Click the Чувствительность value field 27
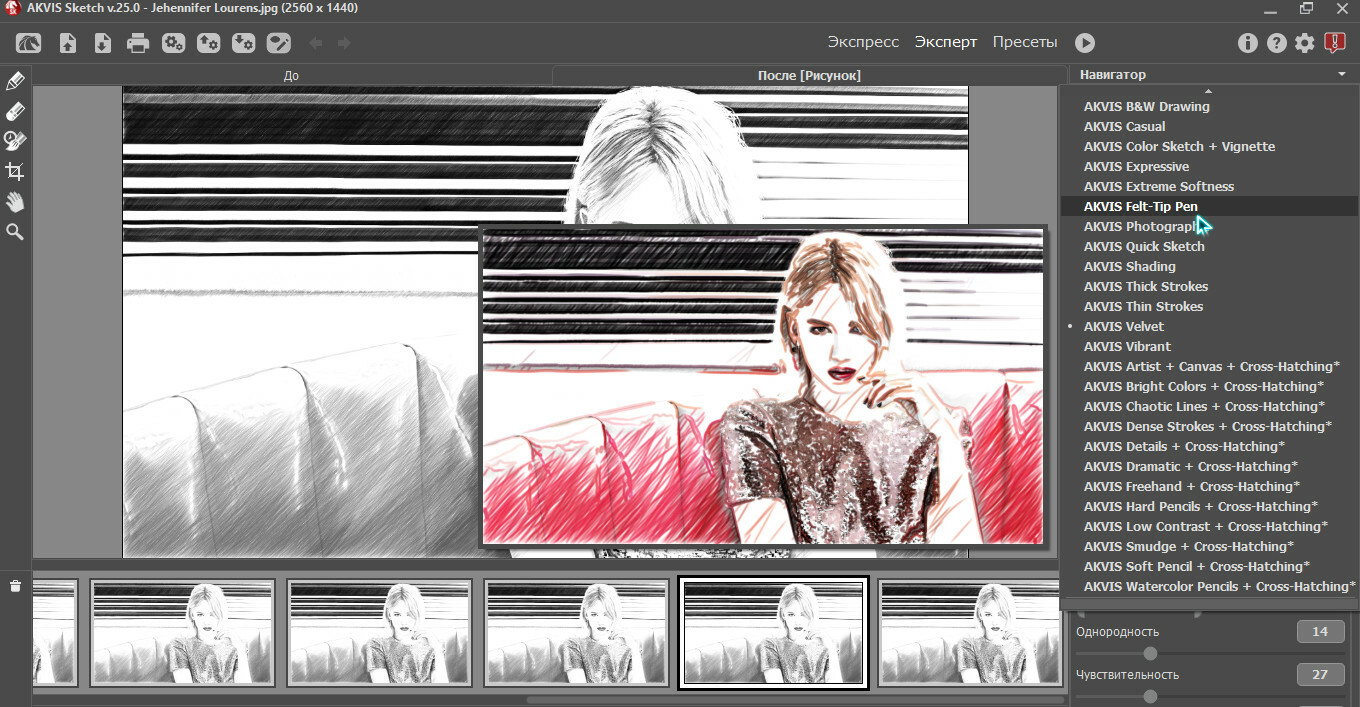The height and width of the screenshot is (707, 1360). pos(1320,675)
